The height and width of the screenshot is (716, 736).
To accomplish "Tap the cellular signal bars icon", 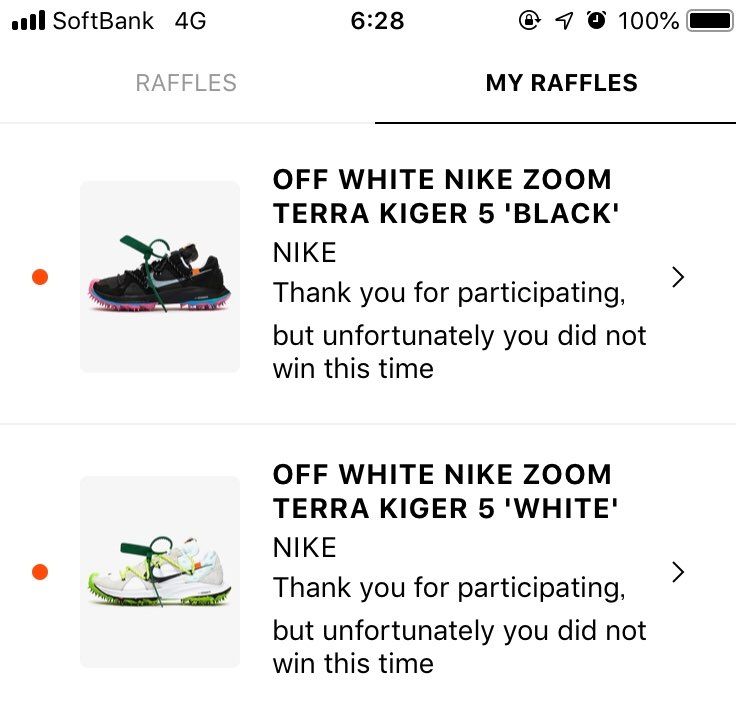I will coord(28,21).
